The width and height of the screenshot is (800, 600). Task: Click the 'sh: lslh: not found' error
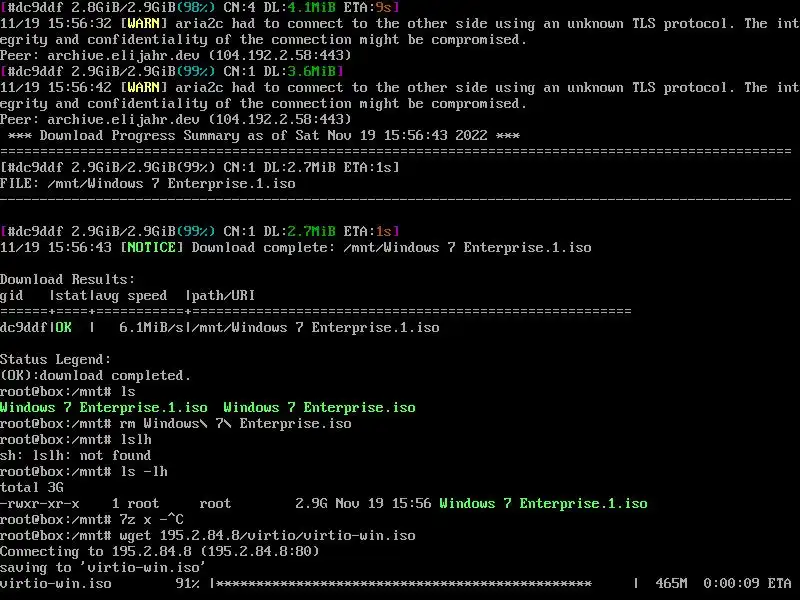(x=76, y=455)
